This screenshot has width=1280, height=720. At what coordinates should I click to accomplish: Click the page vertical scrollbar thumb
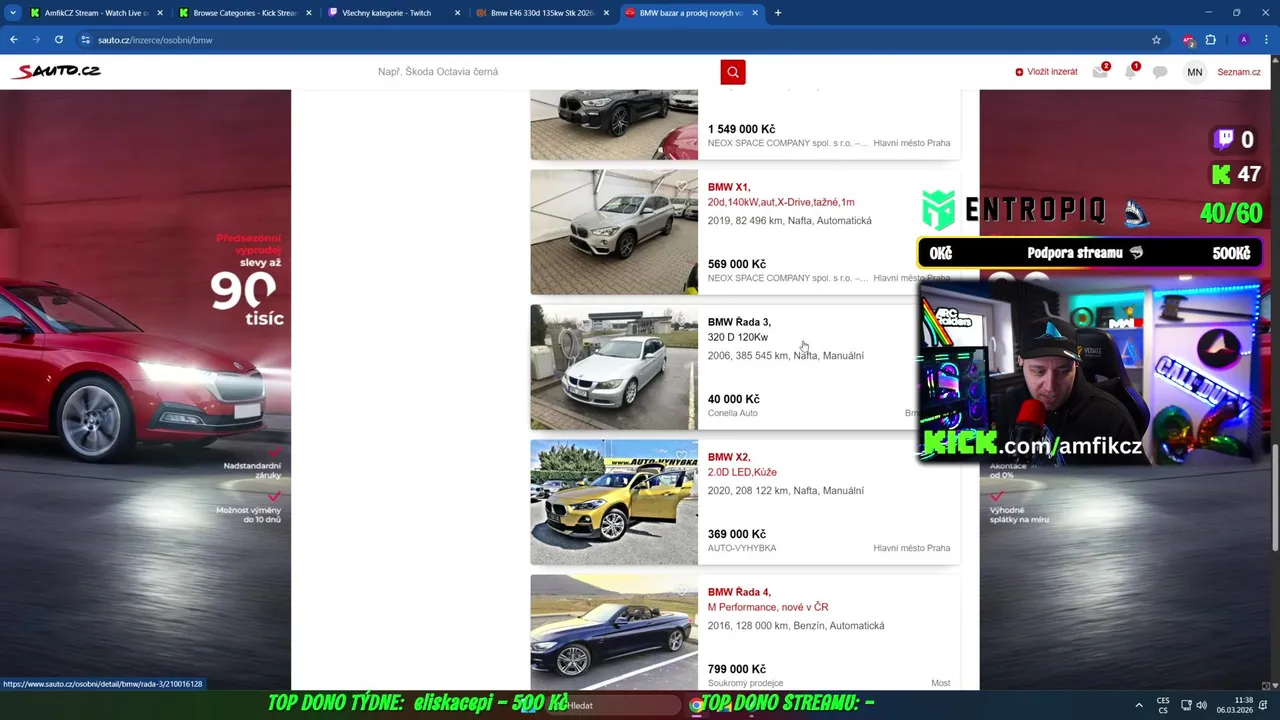tap(1275, 495)
